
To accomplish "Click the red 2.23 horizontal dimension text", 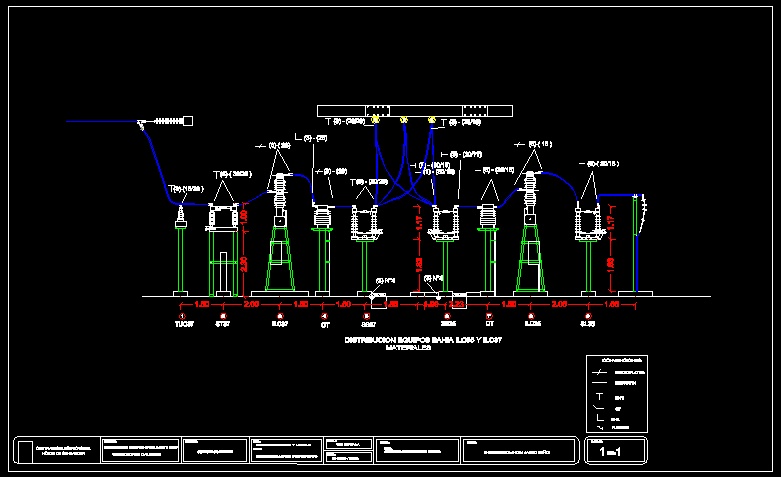I will 456,304.
